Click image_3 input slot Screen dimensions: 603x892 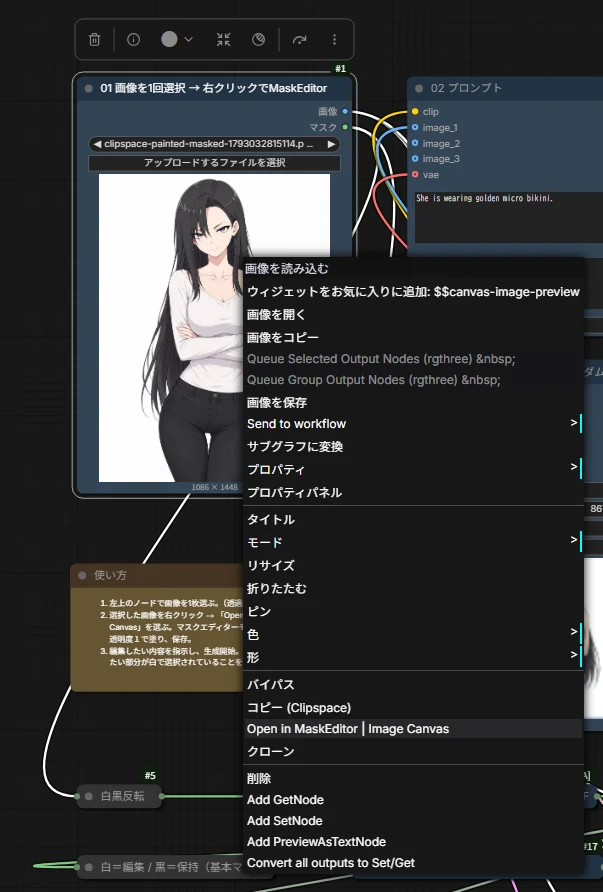pos(415,159)
